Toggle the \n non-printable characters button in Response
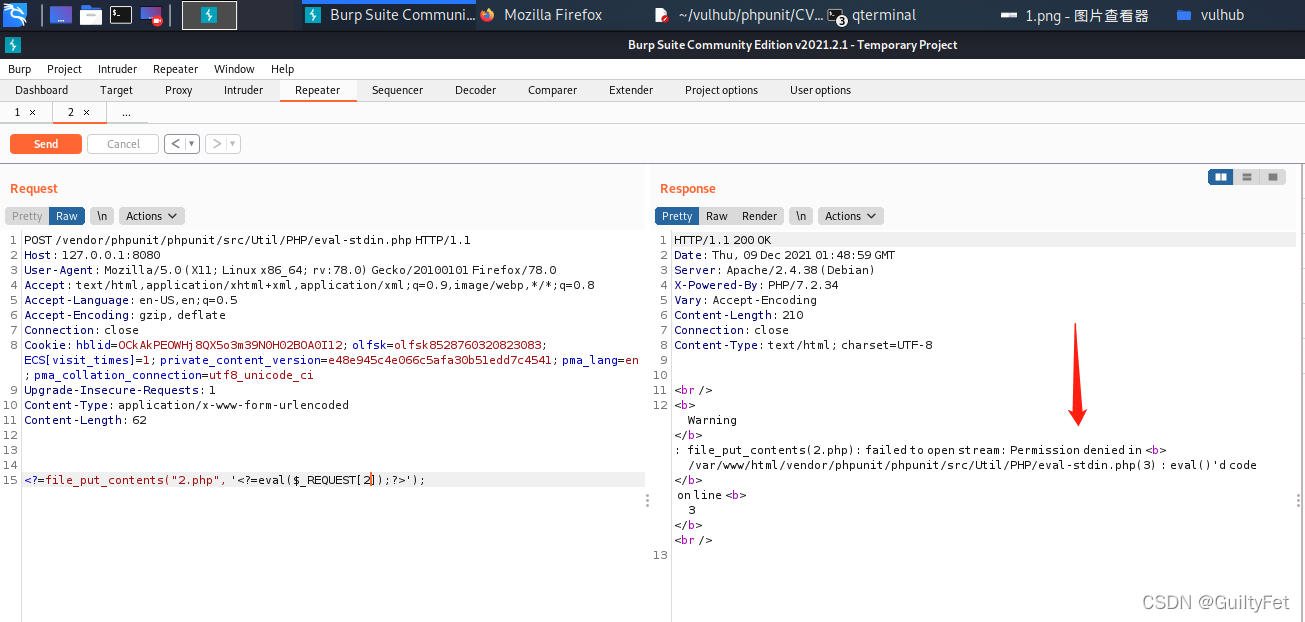This screenshot has height=622, width=1305. point(801,216)
